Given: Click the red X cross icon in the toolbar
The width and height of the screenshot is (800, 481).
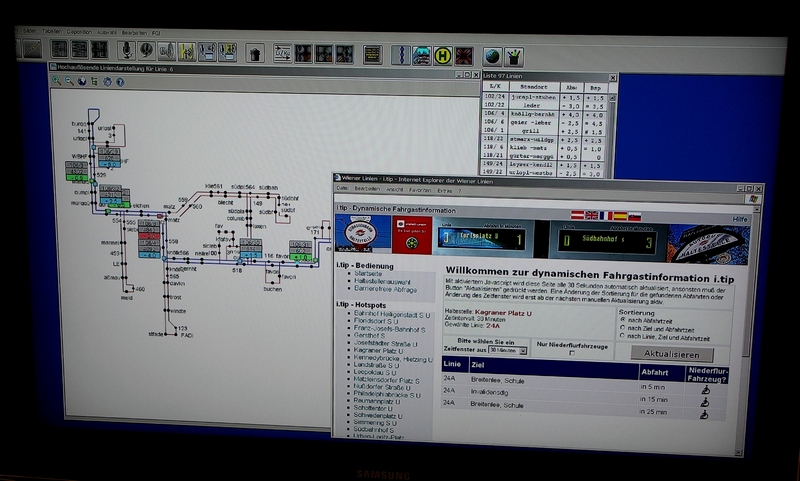Looking at the screenshot, I should point(463,56).
